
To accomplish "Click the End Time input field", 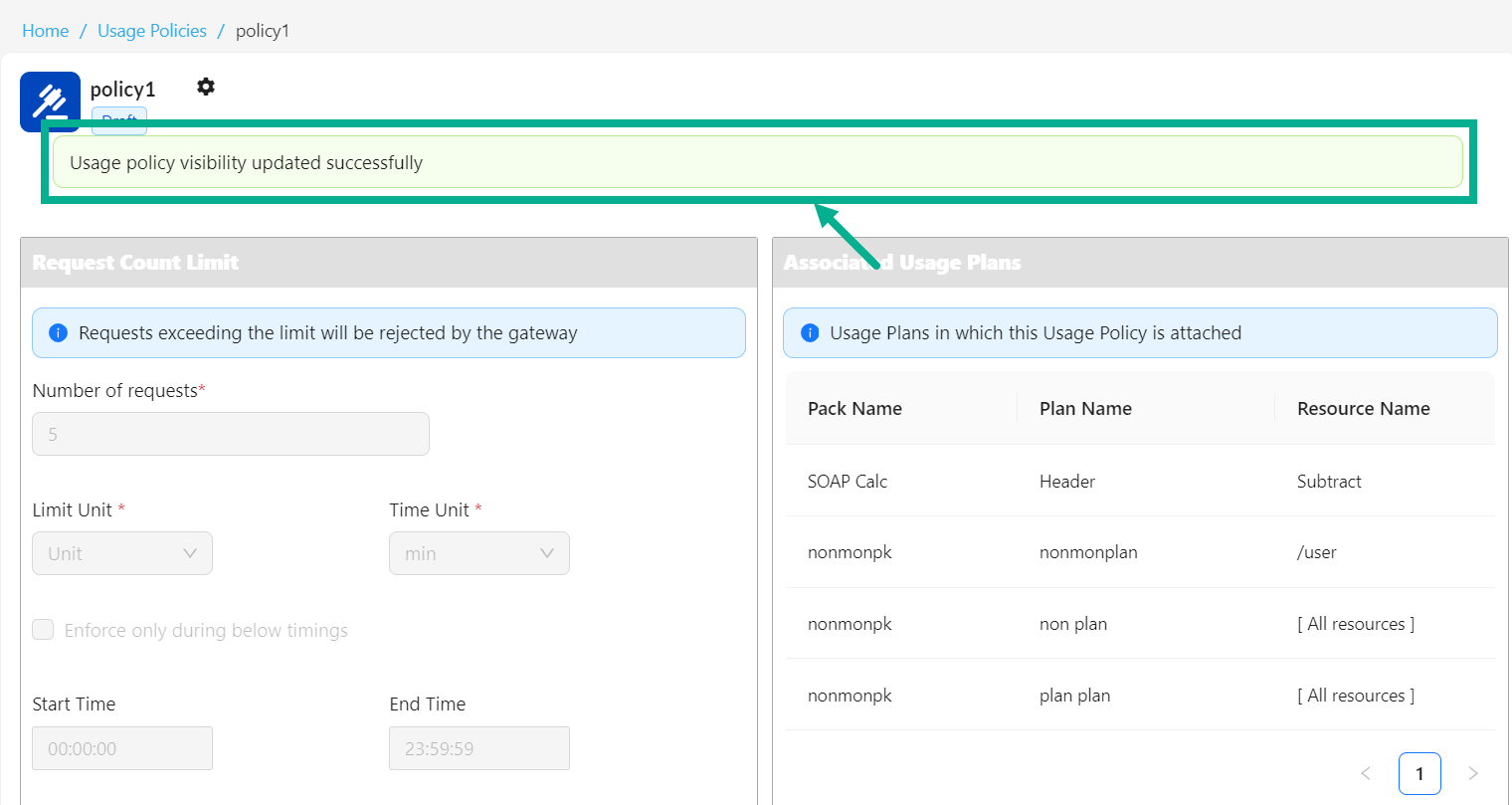I will [478, 748].
